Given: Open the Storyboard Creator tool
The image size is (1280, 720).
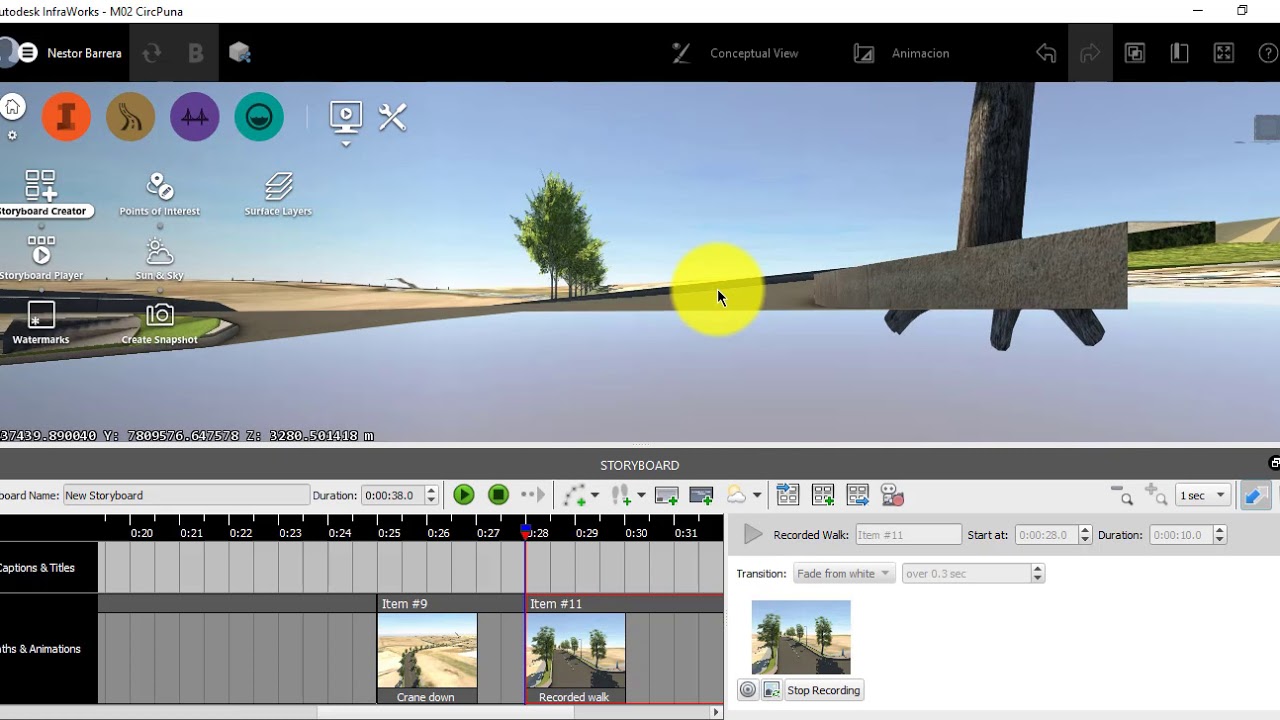Looking at the screenshot, I should [x=41, y=192].
